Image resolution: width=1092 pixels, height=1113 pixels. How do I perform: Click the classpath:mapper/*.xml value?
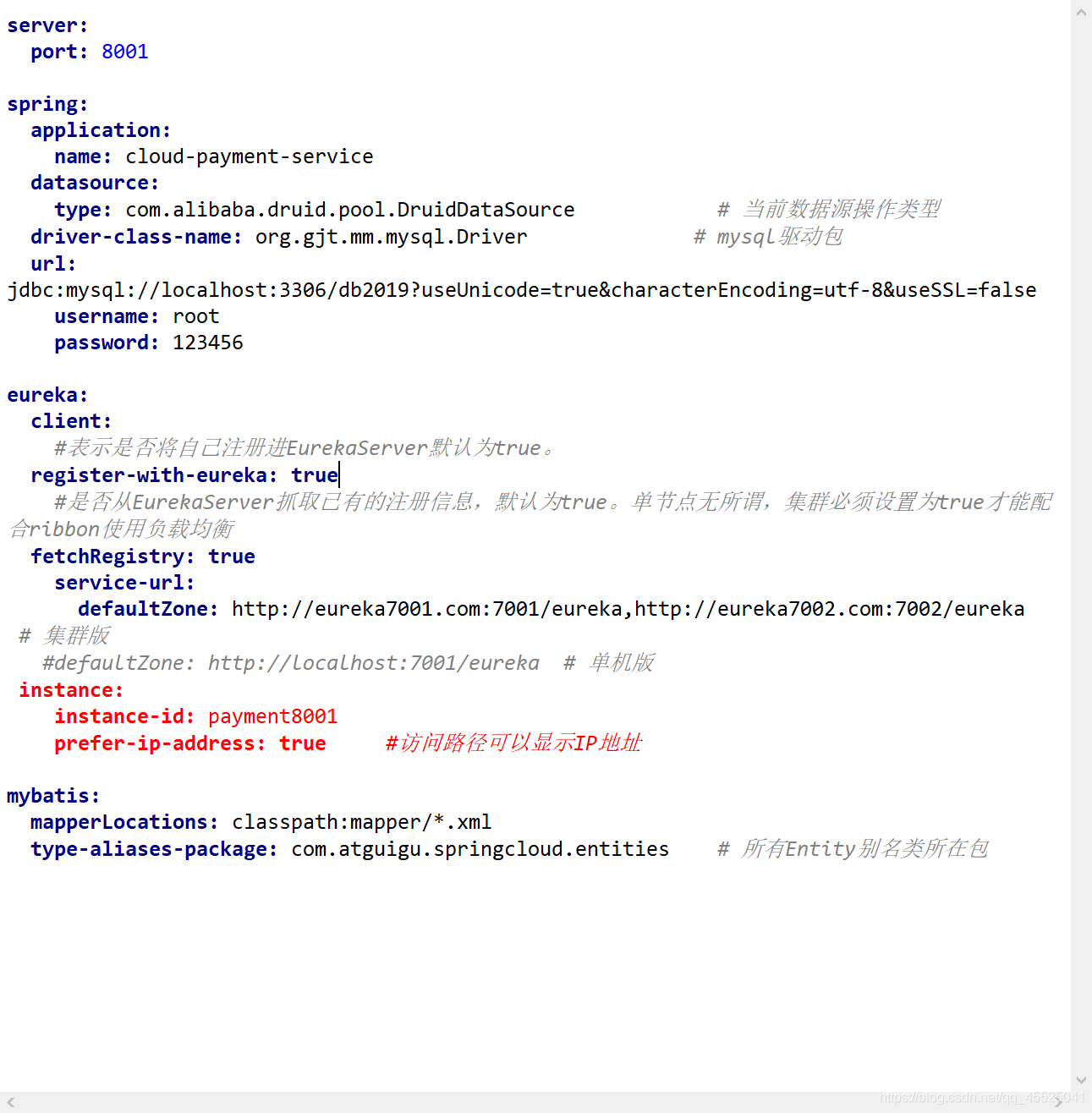[362, 822]
